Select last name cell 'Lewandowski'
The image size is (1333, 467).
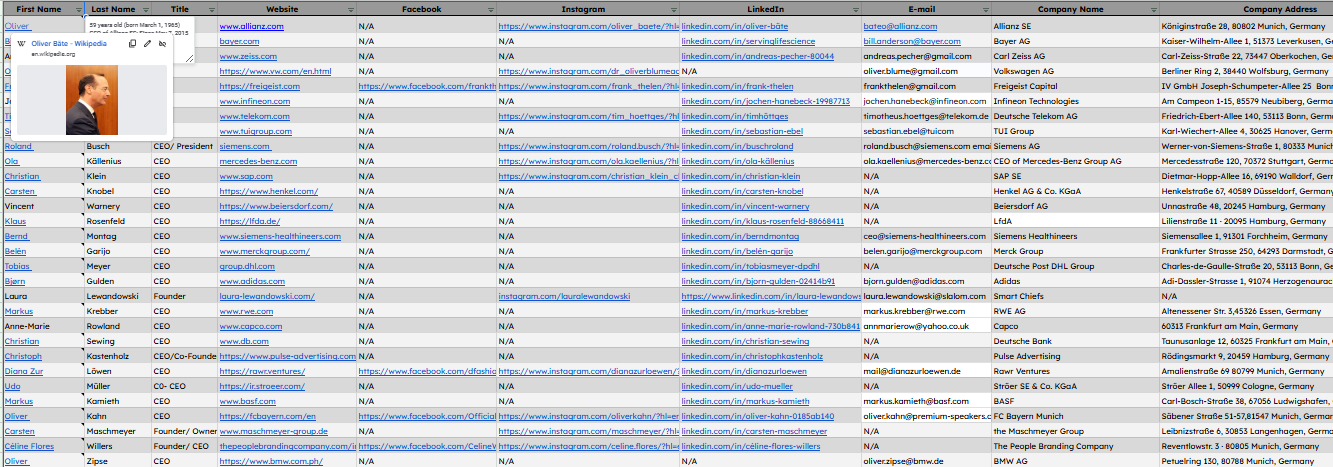(x=118, y=296)
